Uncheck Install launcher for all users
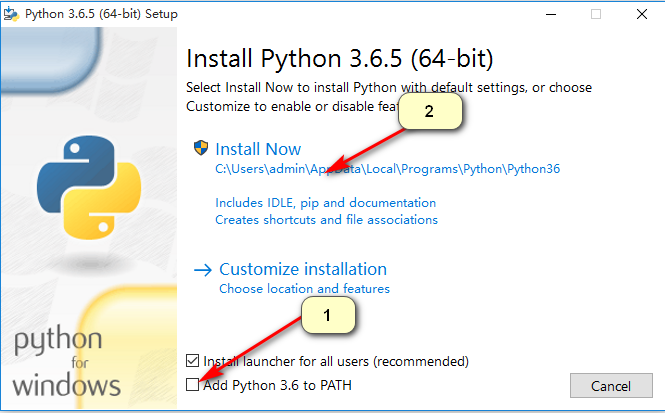 (x=193, y=361)
